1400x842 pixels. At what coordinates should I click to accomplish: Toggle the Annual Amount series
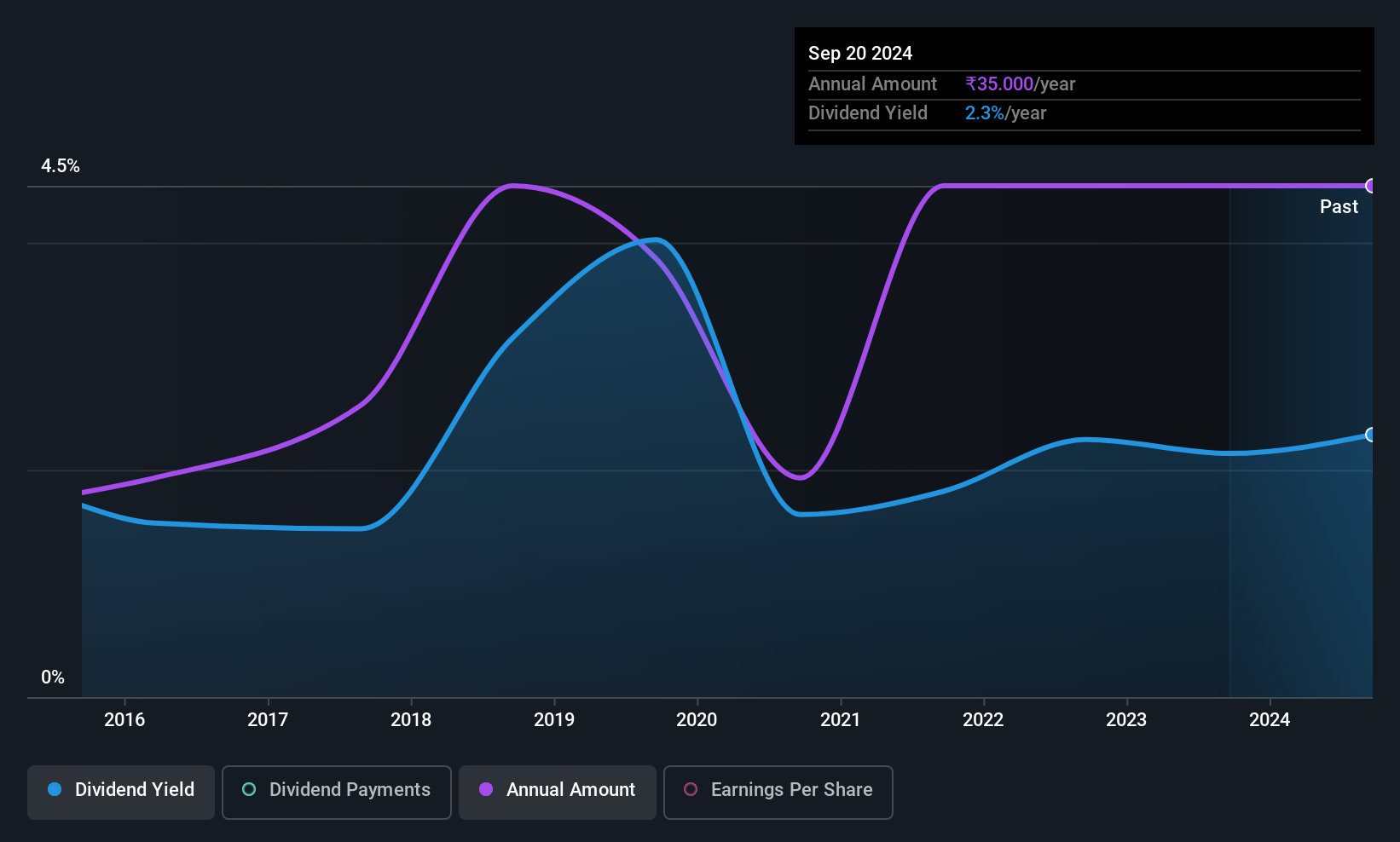click(x=558, y=792)
